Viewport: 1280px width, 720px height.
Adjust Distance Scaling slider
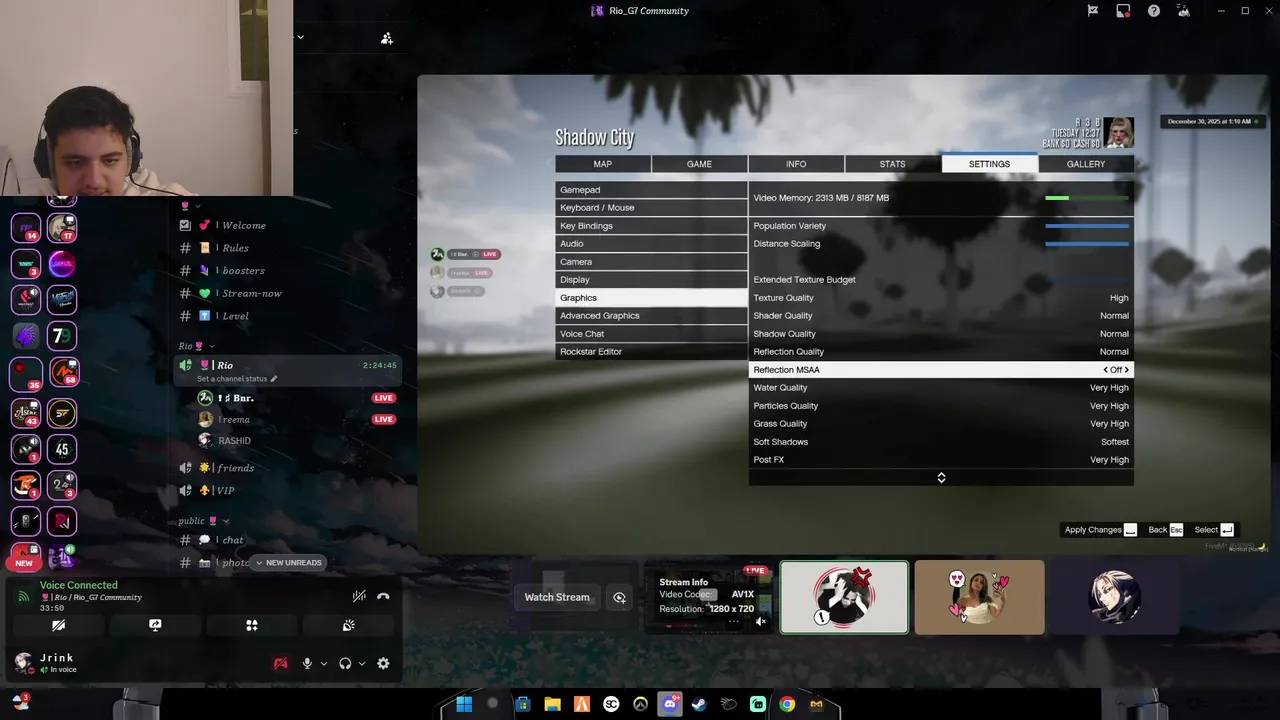point(1087,244)
